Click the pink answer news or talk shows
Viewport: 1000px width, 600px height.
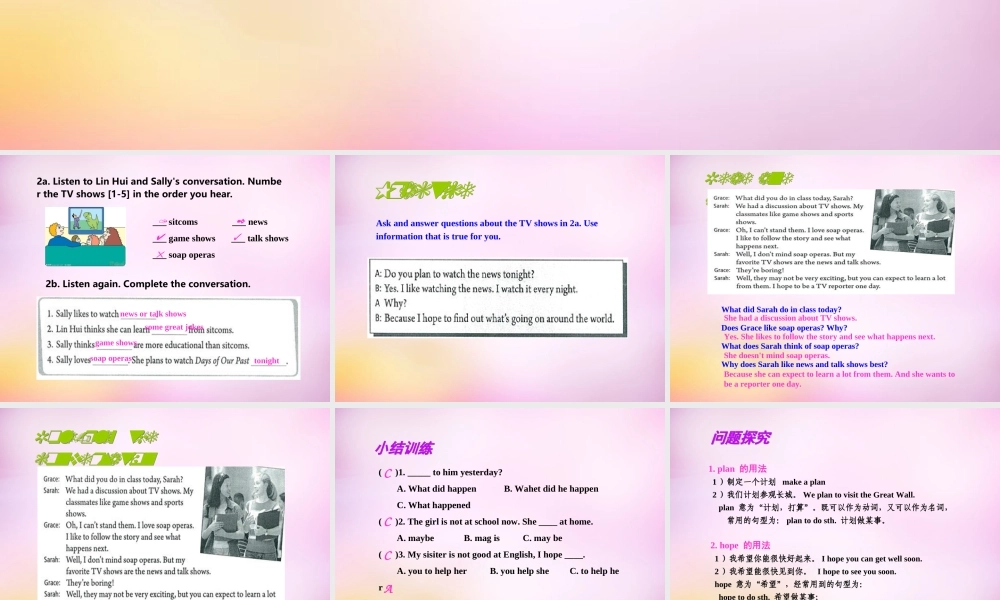coord(153,313)
